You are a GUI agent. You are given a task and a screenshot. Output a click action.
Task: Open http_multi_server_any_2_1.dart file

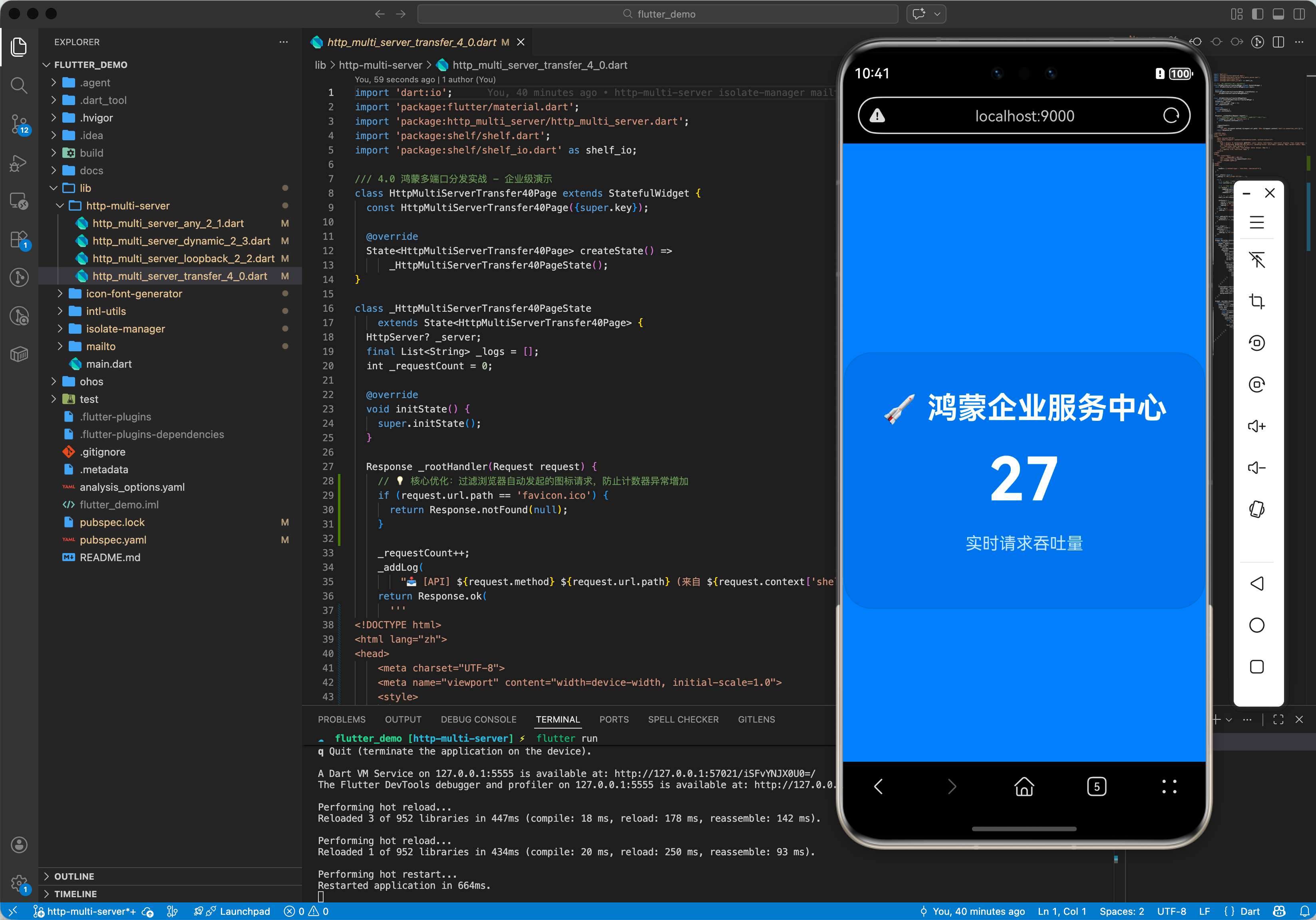pos(168,223)
